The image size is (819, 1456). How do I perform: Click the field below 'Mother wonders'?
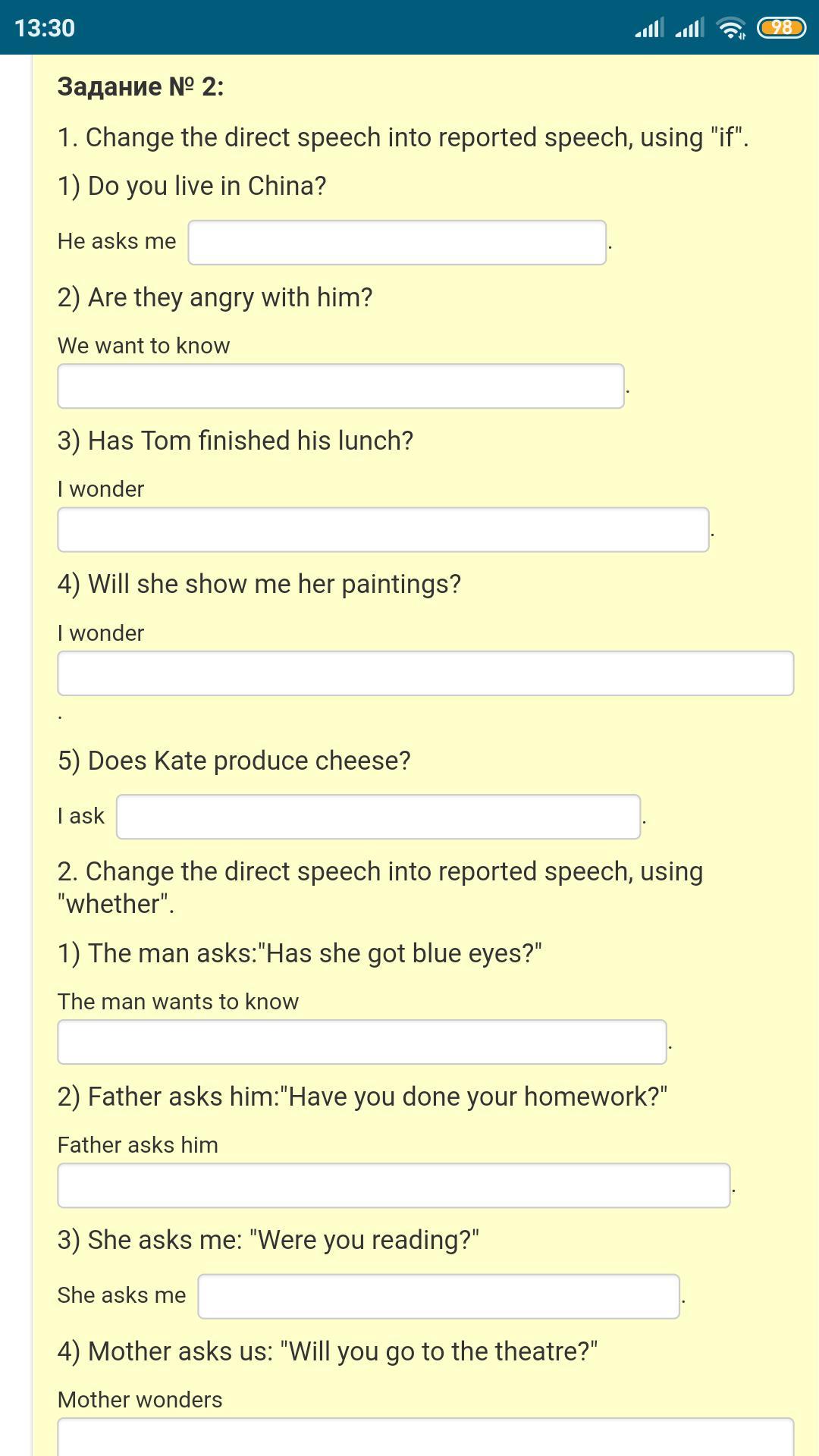pos(425,1437)
